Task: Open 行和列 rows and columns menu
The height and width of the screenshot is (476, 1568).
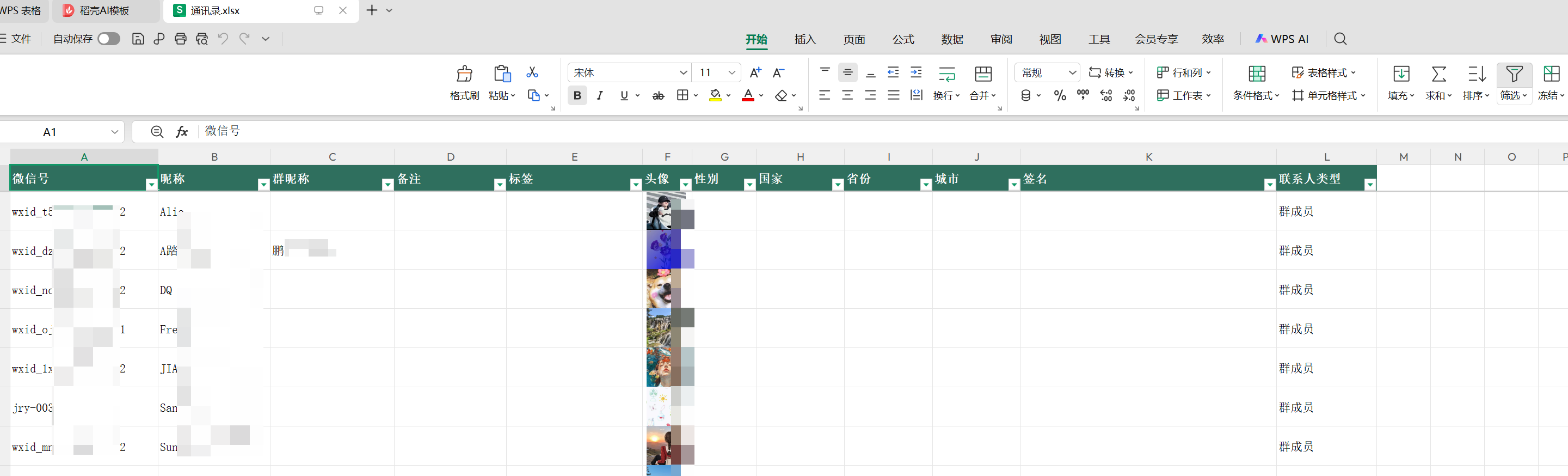Action: click(1184, 72)
